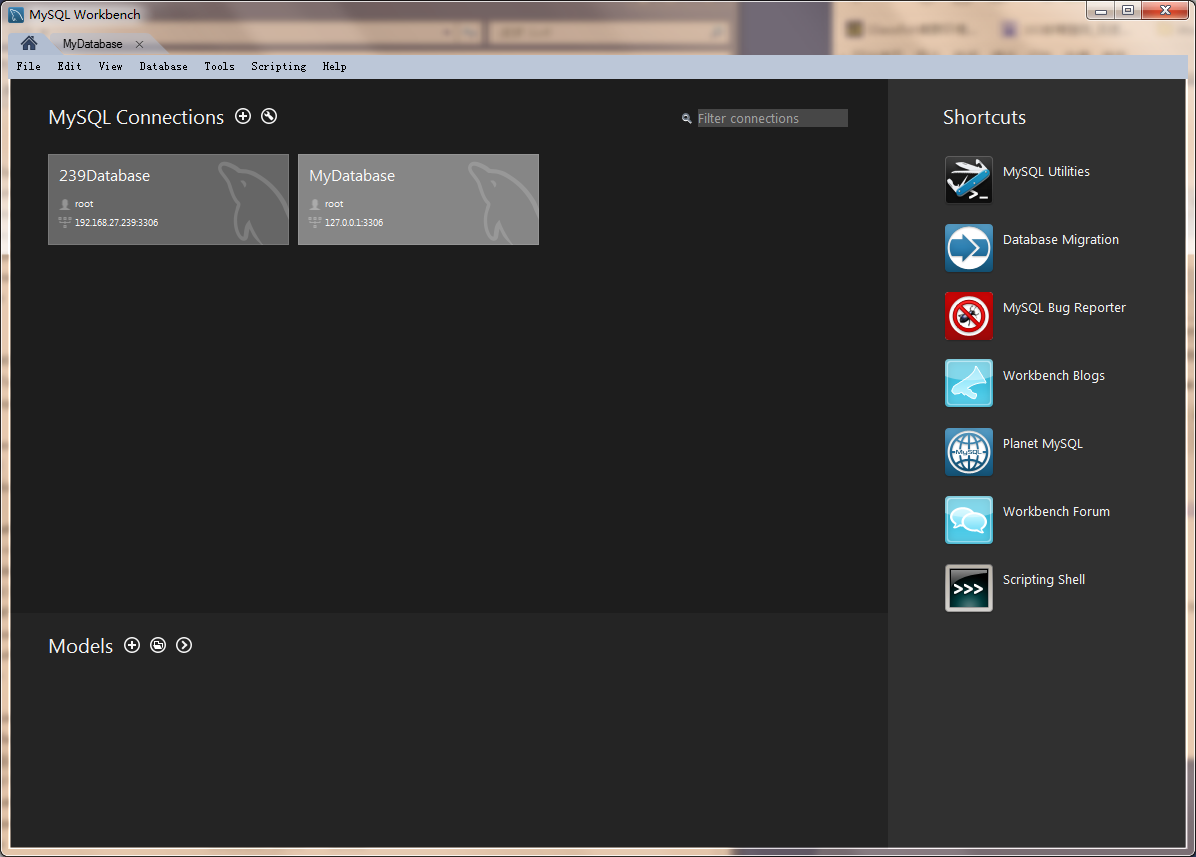Launch Scripting Shell icon

pyautogui.click(x=969, y=588)
